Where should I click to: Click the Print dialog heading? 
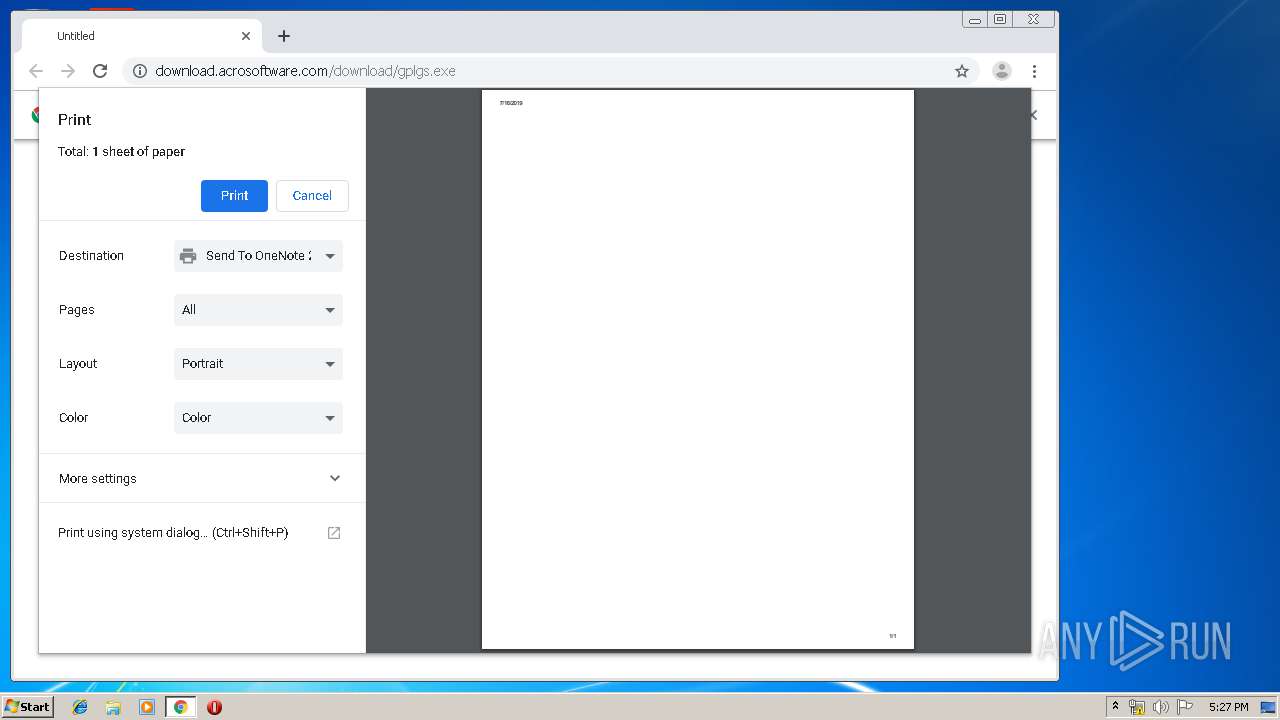coord(74,119)
